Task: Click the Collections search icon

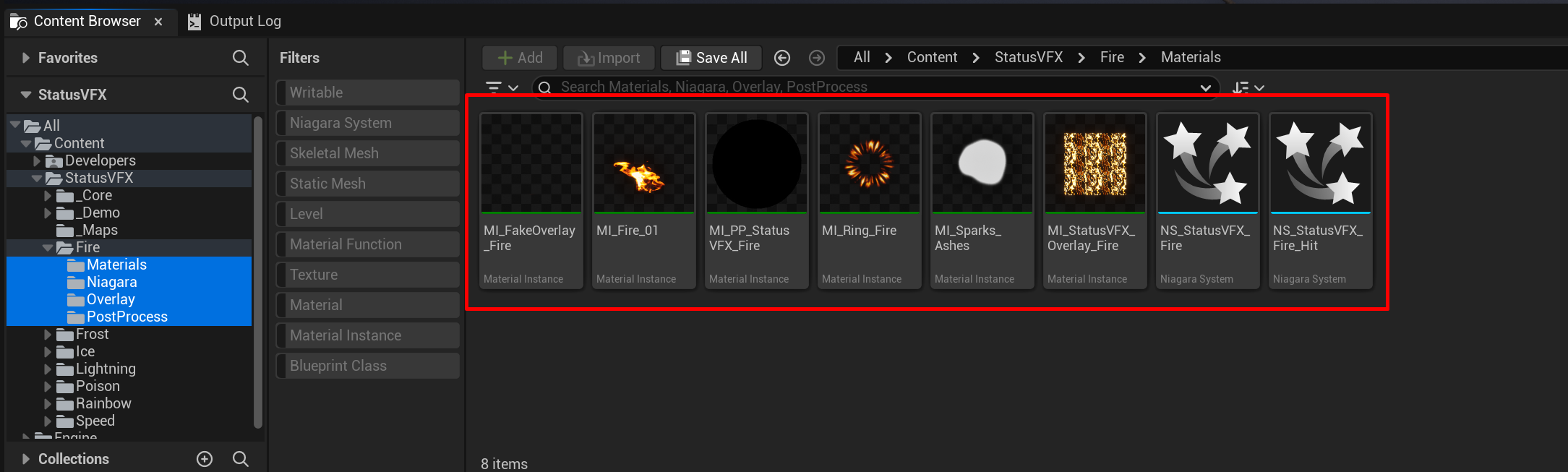Action: click(240, 459)
